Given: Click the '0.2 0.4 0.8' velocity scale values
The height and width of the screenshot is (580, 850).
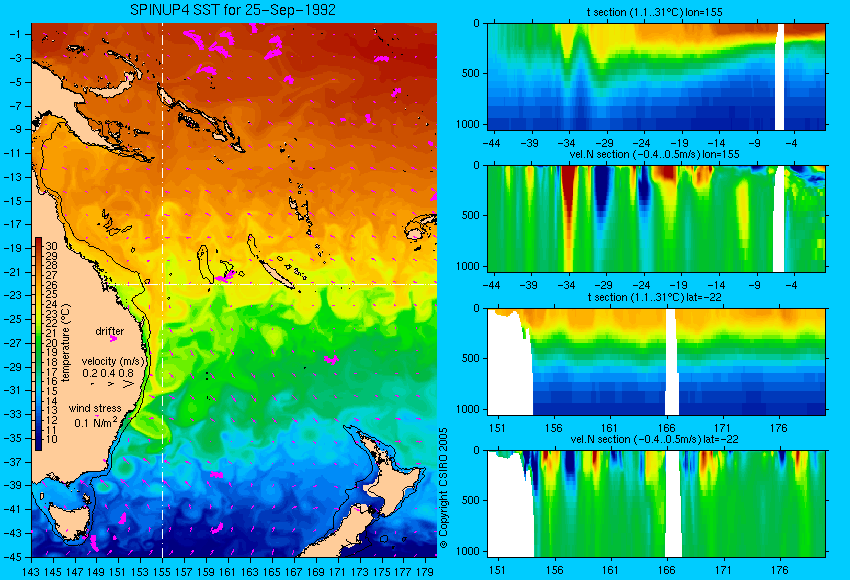Looking at the screenshot, I should (x=108, y=373).
